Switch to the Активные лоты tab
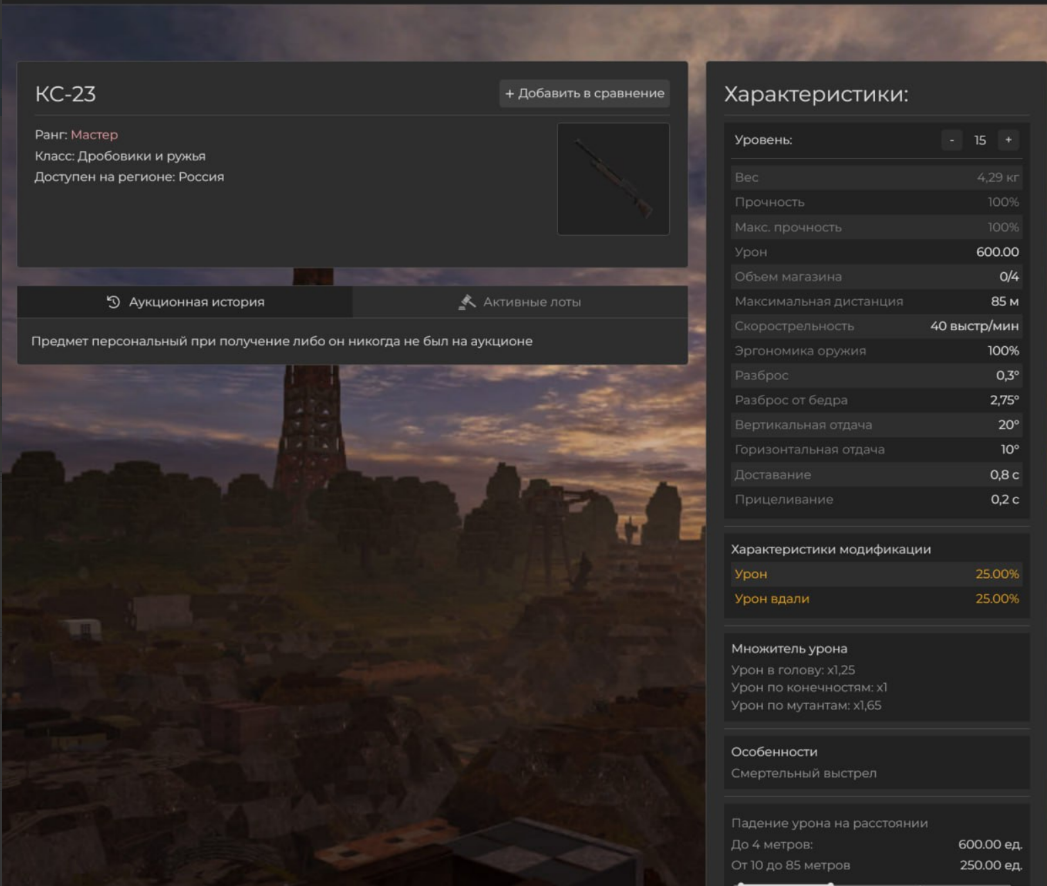This screenshot has height=886, width=1047. pos(520,302)
